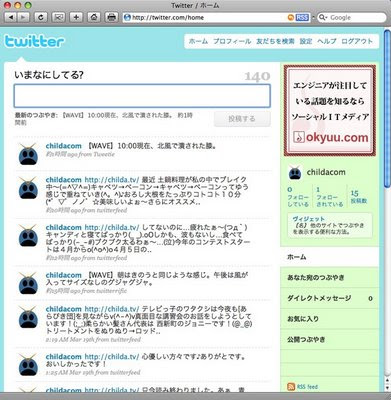
Task: Click the childacom avatar in the sidebar
Action: point(295,172)
